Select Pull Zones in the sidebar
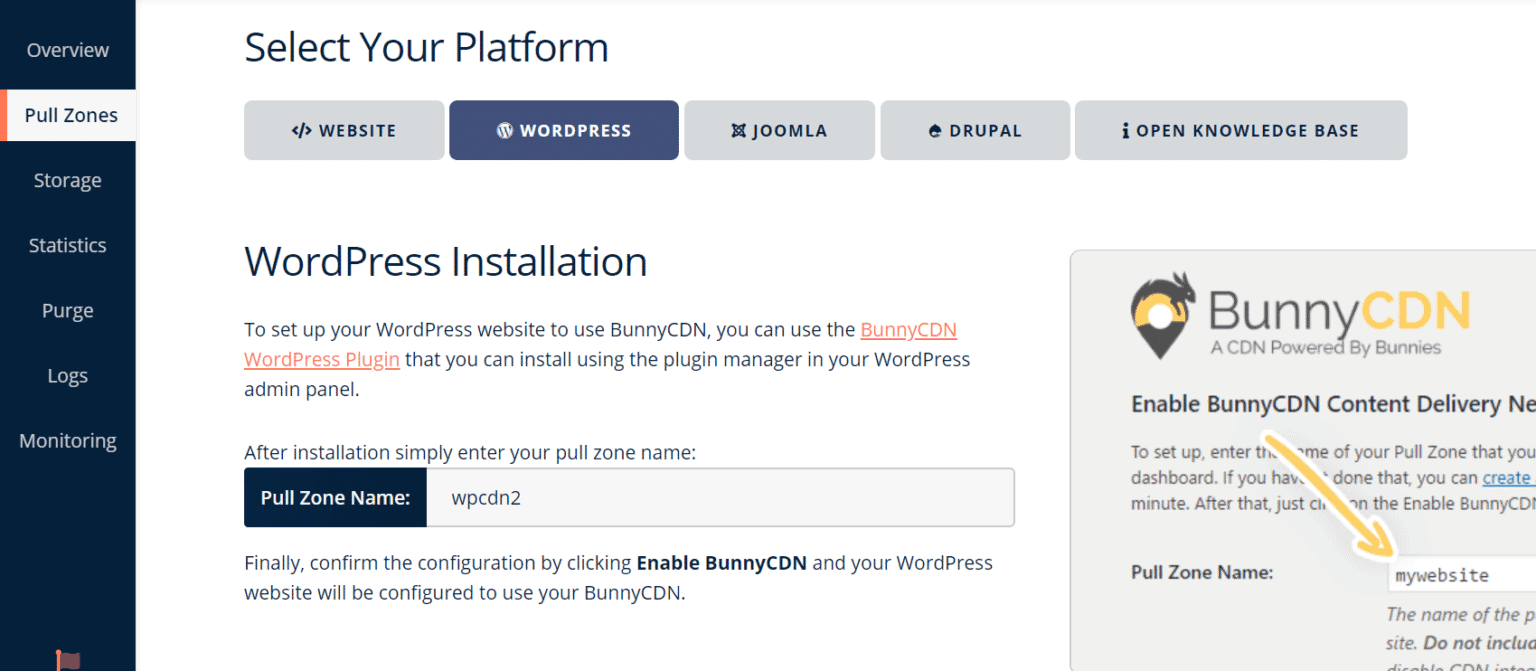 [x=70, y=115]
